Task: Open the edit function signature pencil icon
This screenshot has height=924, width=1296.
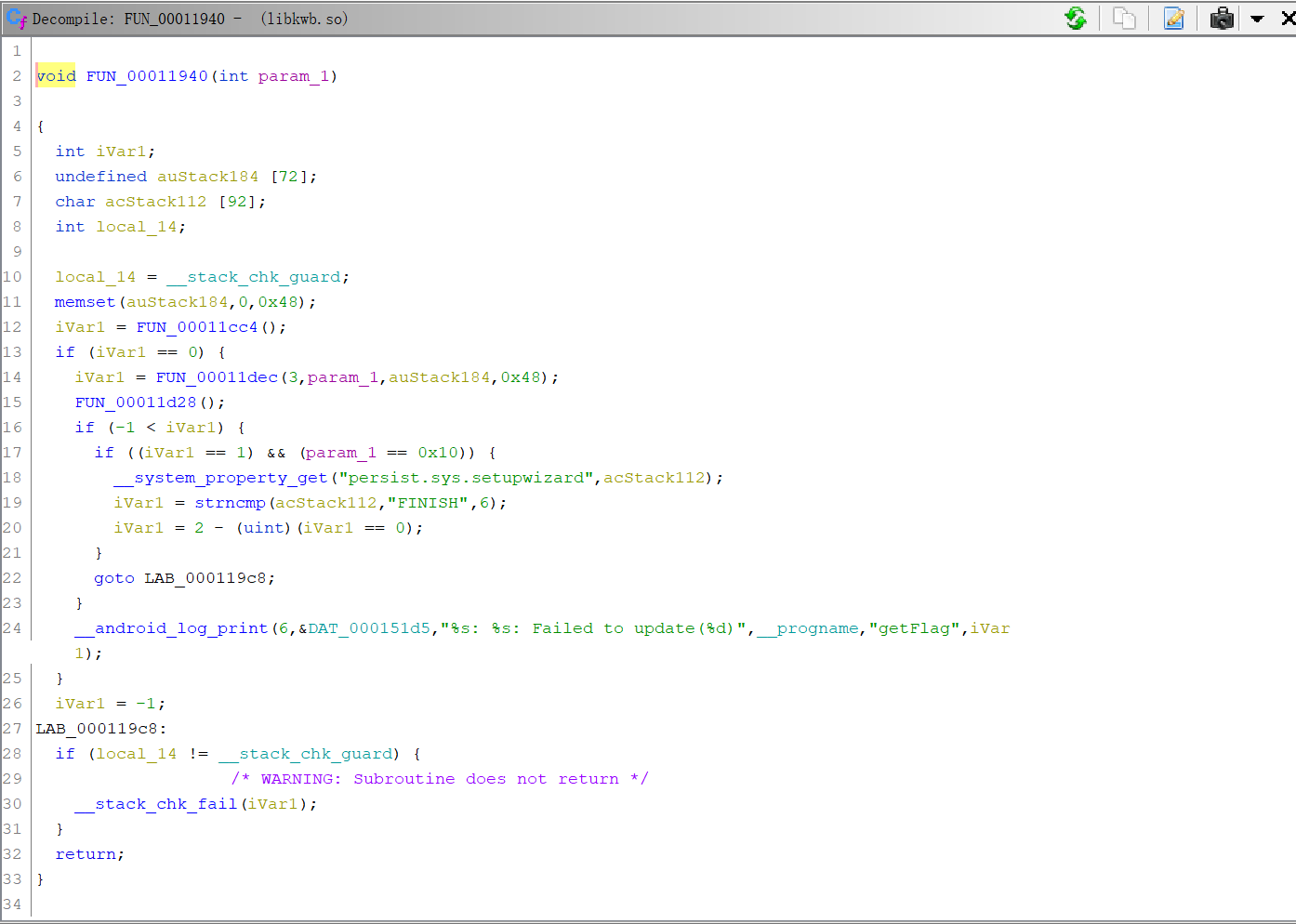Action: (x=1174, y=19)
